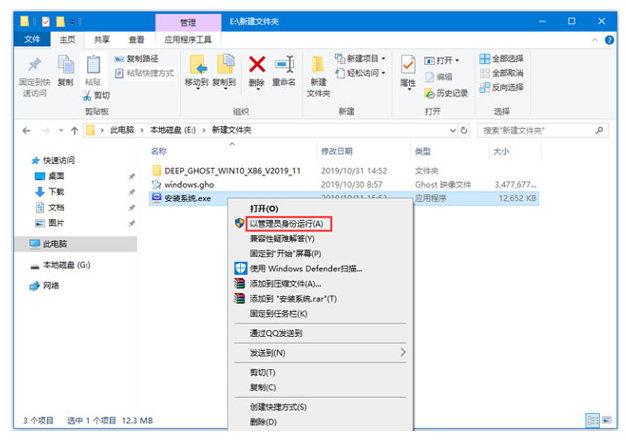Image resolution: width=628 pixels, height=439 pixels.
Task: Click the 修改日期 column header
Action: pyautogui.click(x=338, y=151)
